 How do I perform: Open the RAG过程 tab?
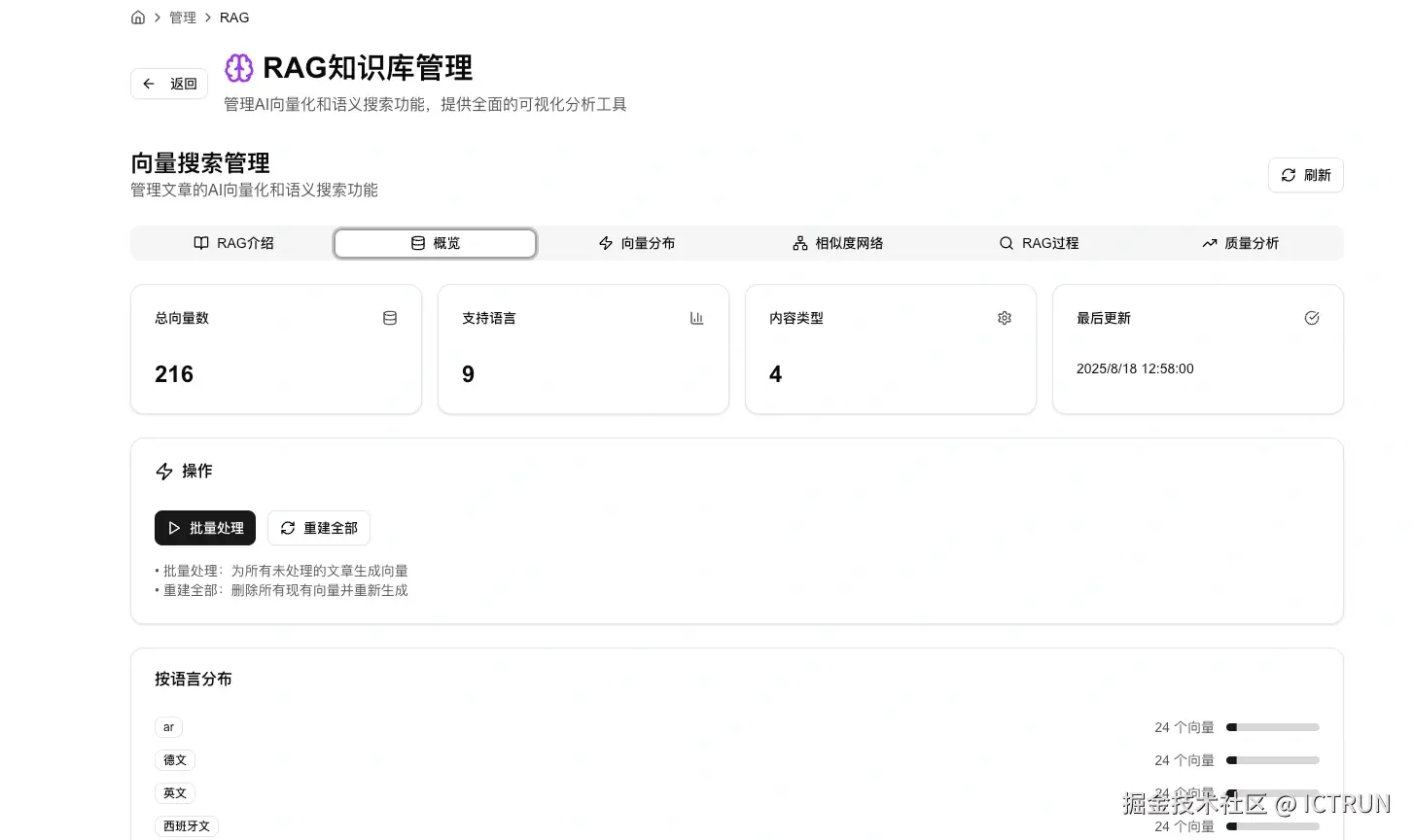pos(1040,243)
